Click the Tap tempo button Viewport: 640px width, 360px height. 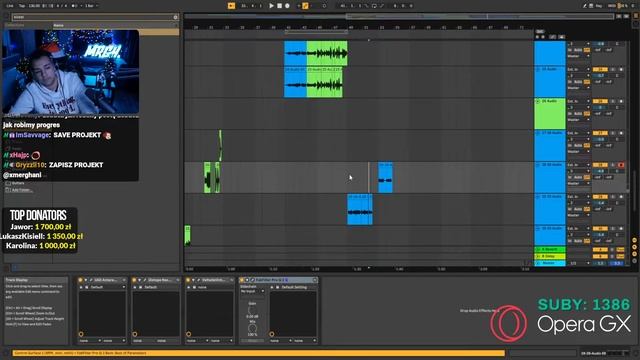22,6
